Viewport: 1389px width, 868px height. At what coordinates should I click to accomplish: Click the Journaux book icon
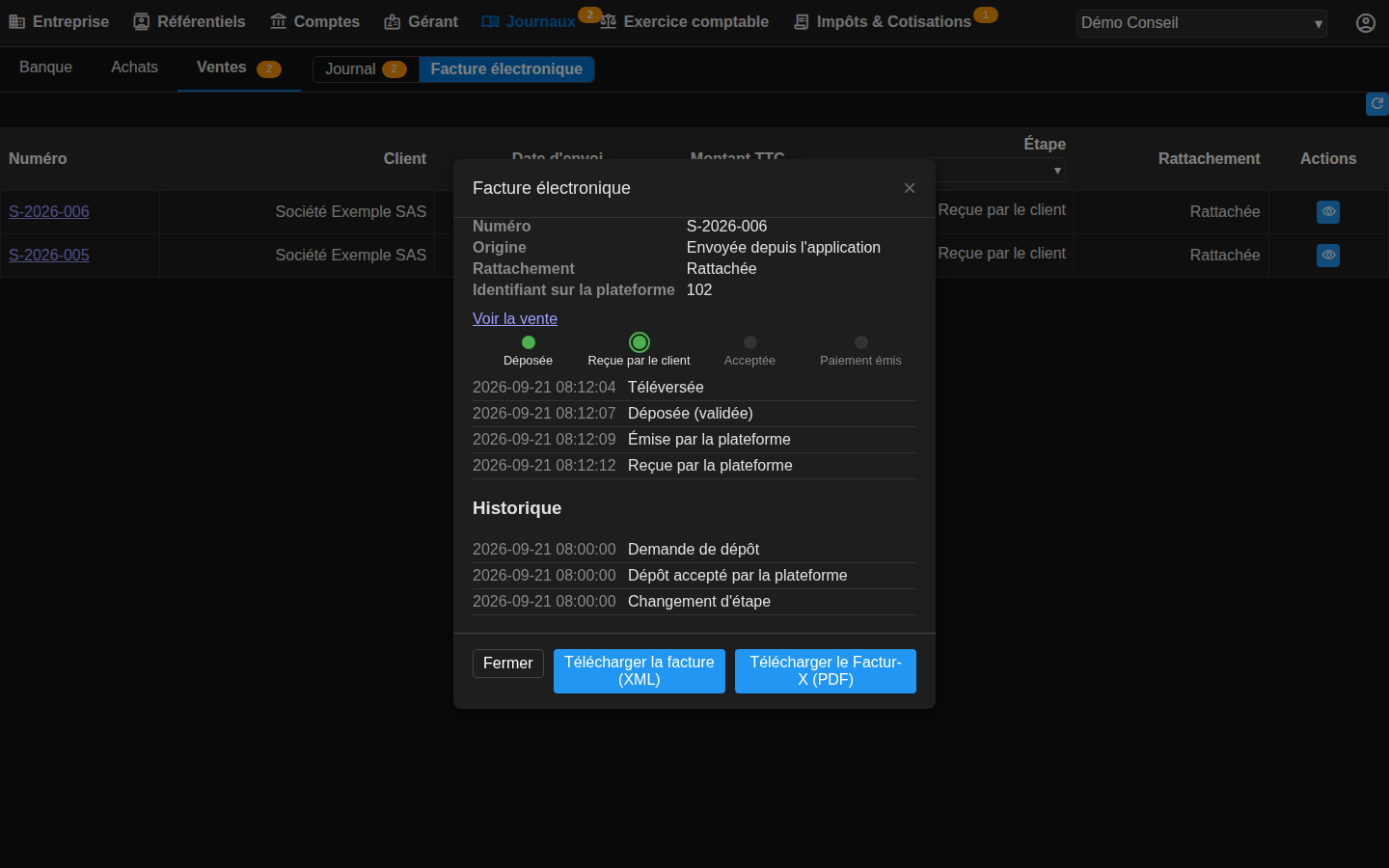tap(490, 22)
